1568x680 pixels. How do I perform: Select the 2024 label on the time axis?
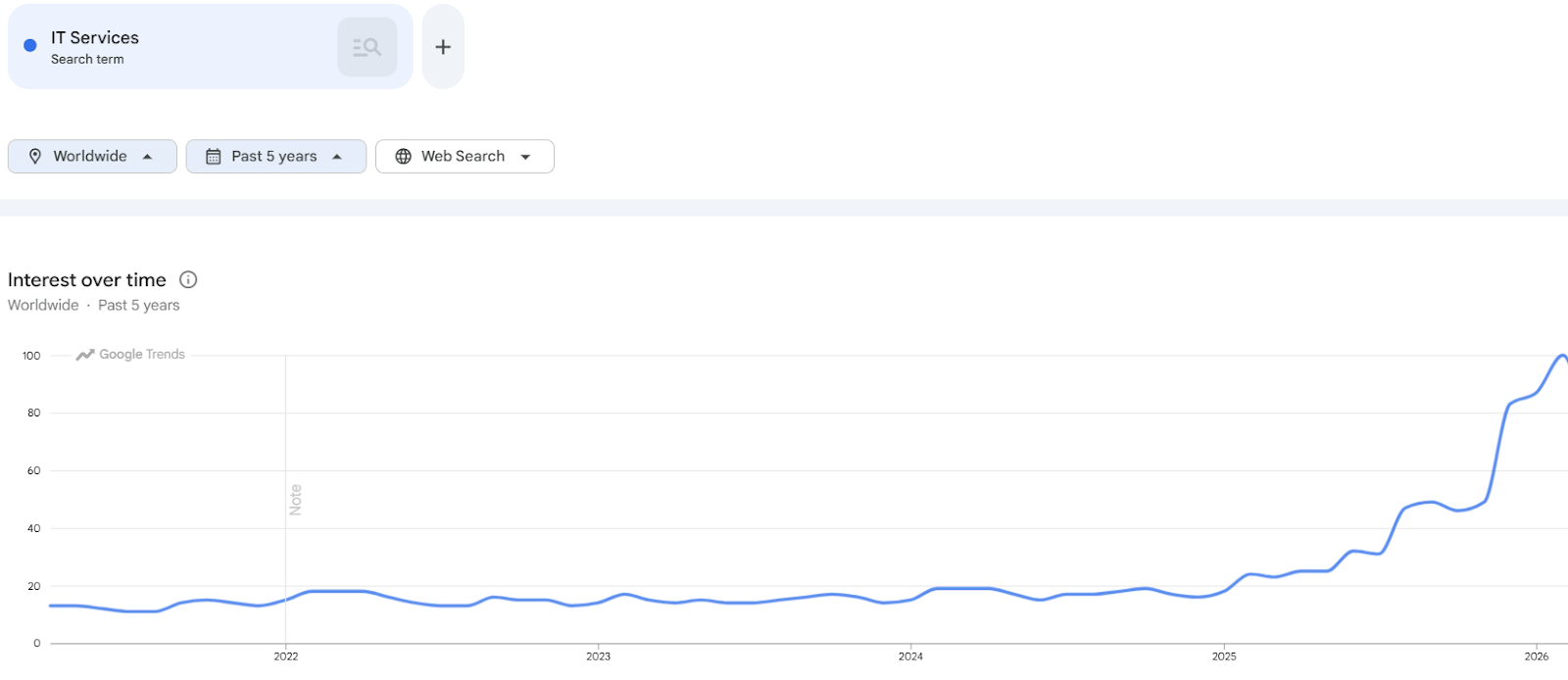coord(910,656)
